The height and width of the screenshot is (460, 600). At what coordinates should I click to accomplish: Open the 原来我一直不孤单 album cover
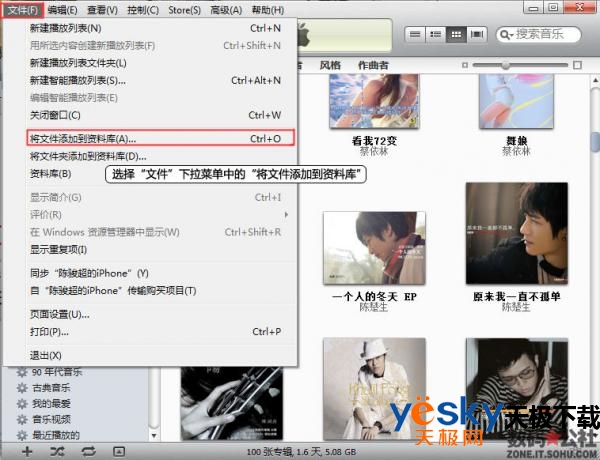[x=517, y=233]
